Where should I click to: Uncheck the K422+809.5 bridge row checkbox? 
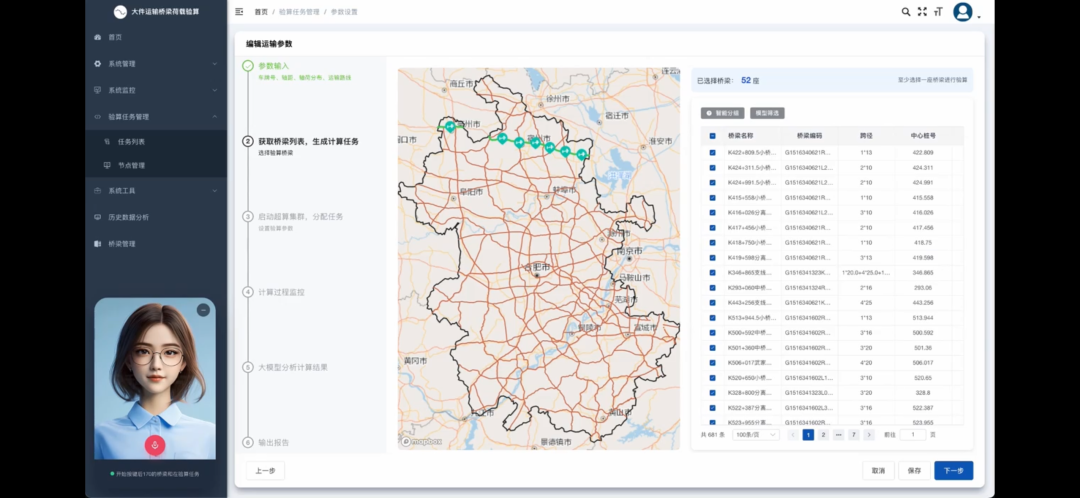(x=712, y=152)
